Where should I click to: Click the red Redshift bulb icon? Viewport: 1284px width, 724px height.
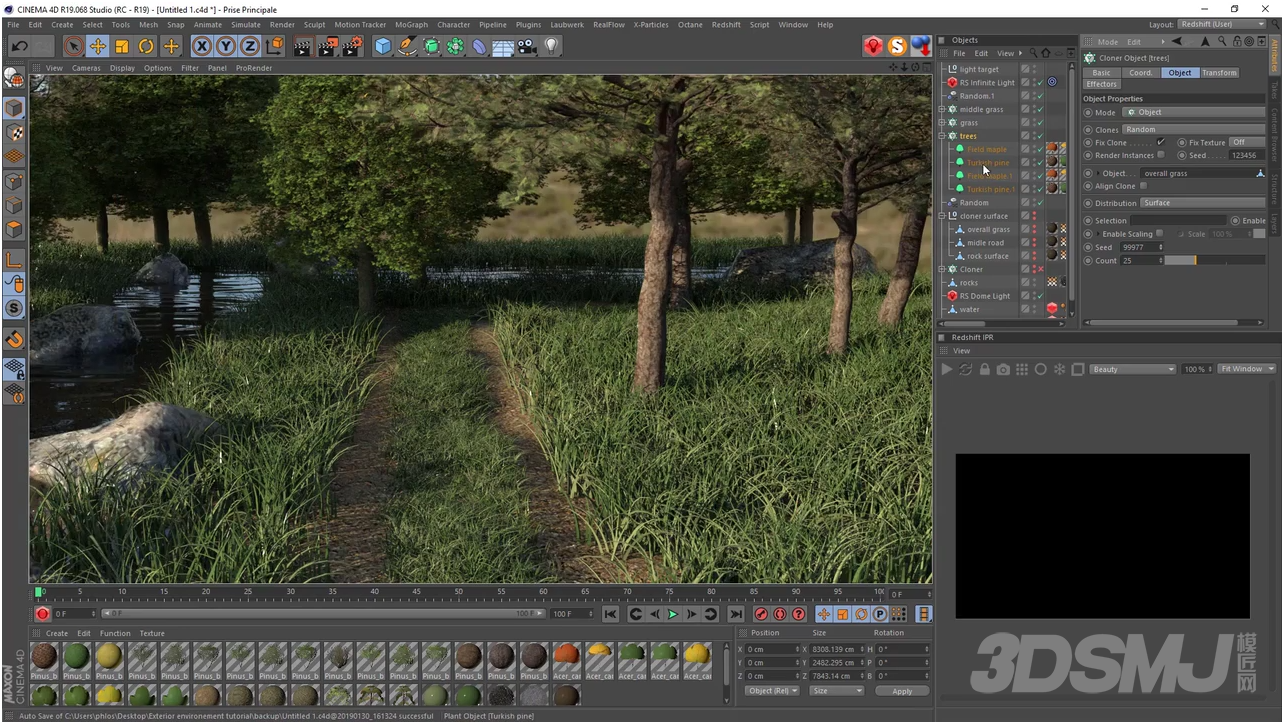(873, 46)
